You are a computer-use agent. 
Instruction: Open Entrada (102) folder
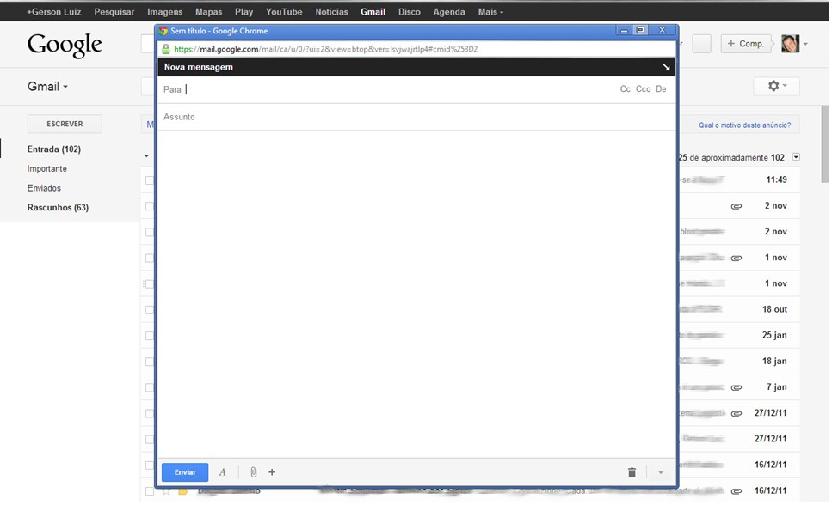[x=54, y=149]
